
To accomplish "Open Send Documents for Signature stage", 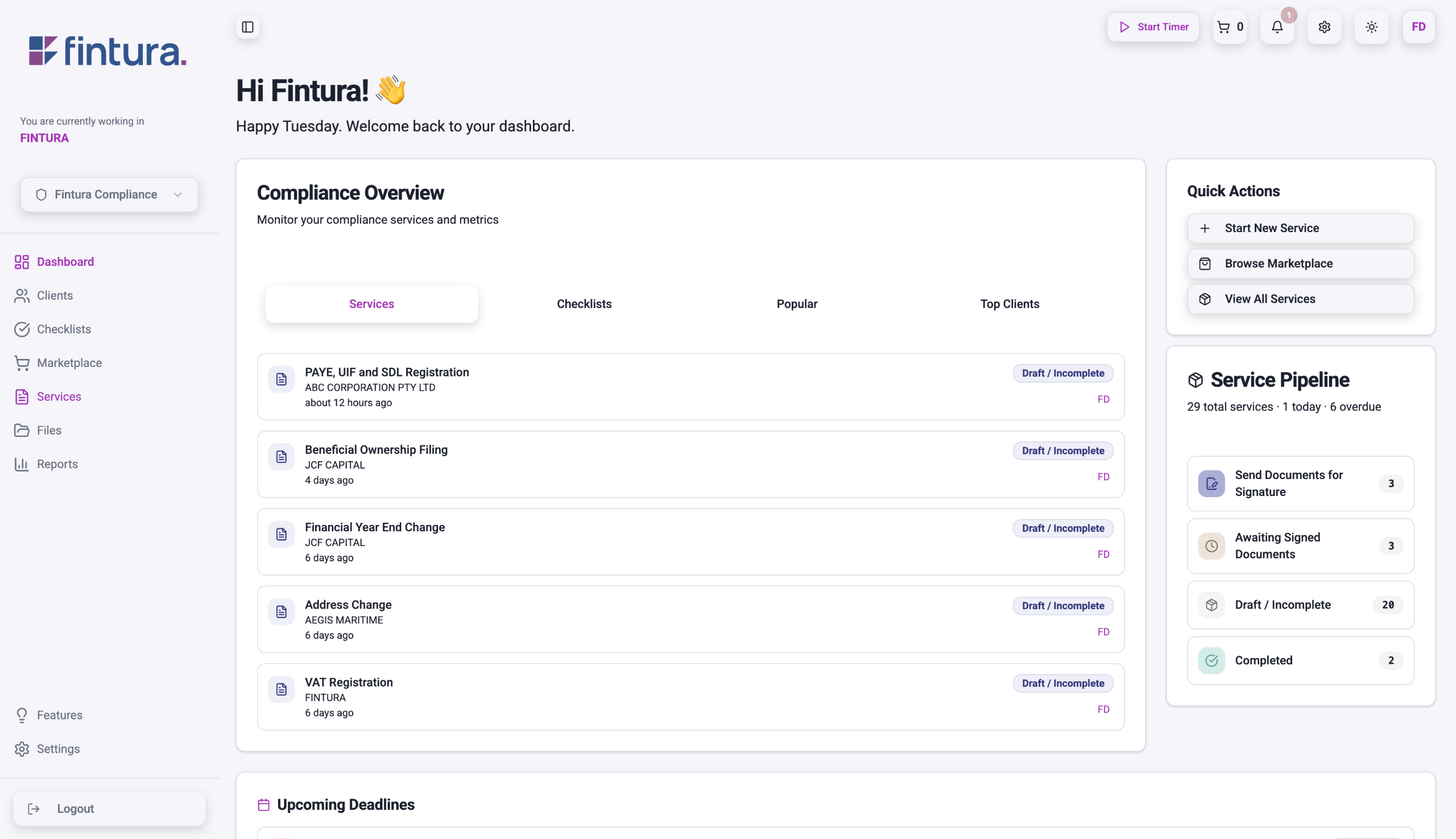I will click(x=1300, y=483).
